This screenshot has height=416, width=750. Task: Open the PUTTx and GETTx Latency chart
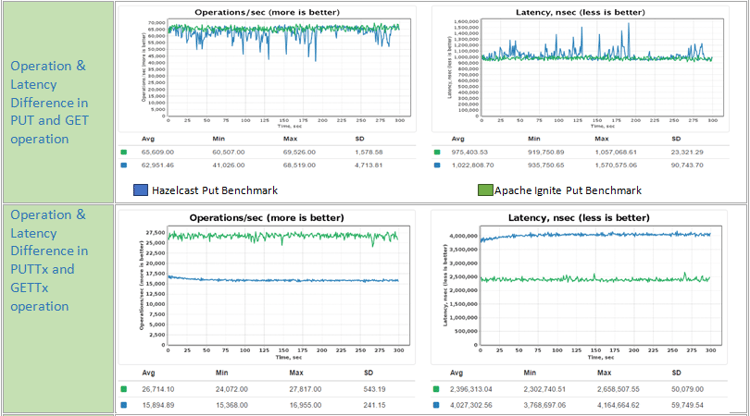coord(579,287)
